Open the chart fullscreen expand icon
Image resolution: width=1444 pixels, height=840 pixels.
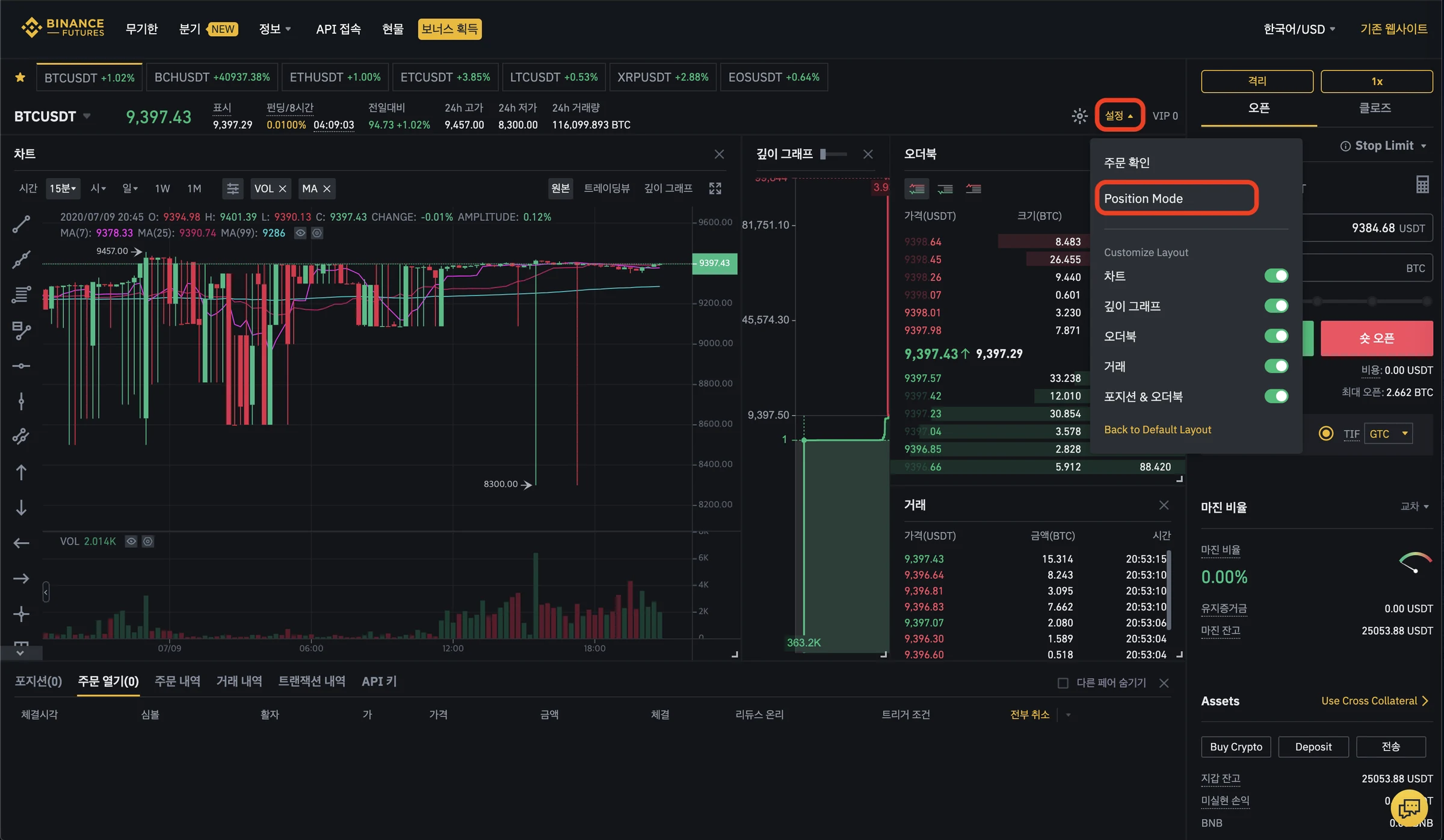point(715,188)
